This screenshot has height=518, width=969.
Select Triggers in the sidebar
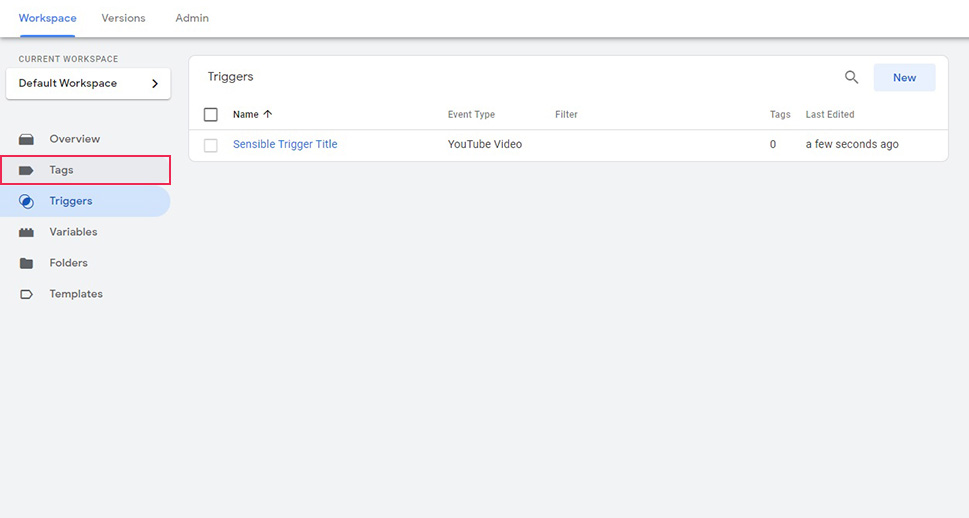pyautogui.click(x=85, y=201)
